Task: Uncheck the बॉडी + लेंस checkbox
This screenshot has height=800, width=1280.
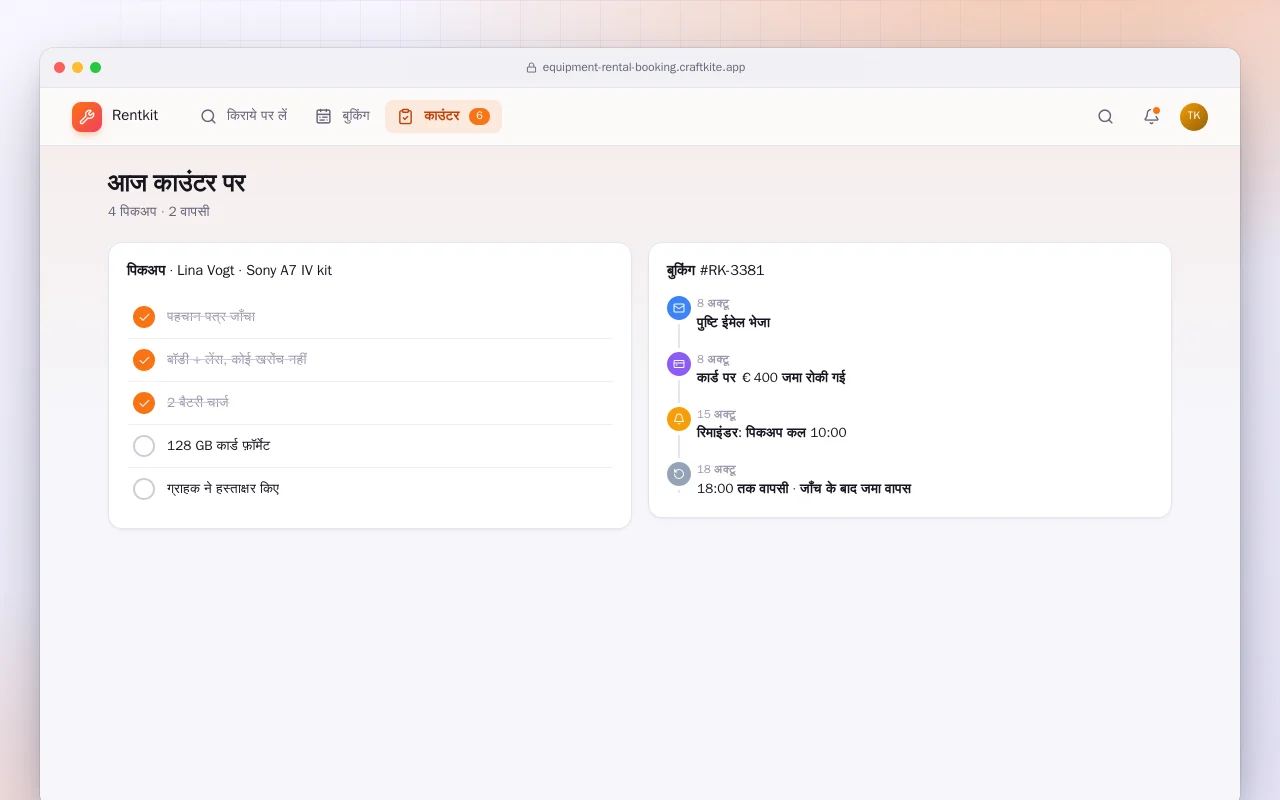Action: [x=144, y=360]
